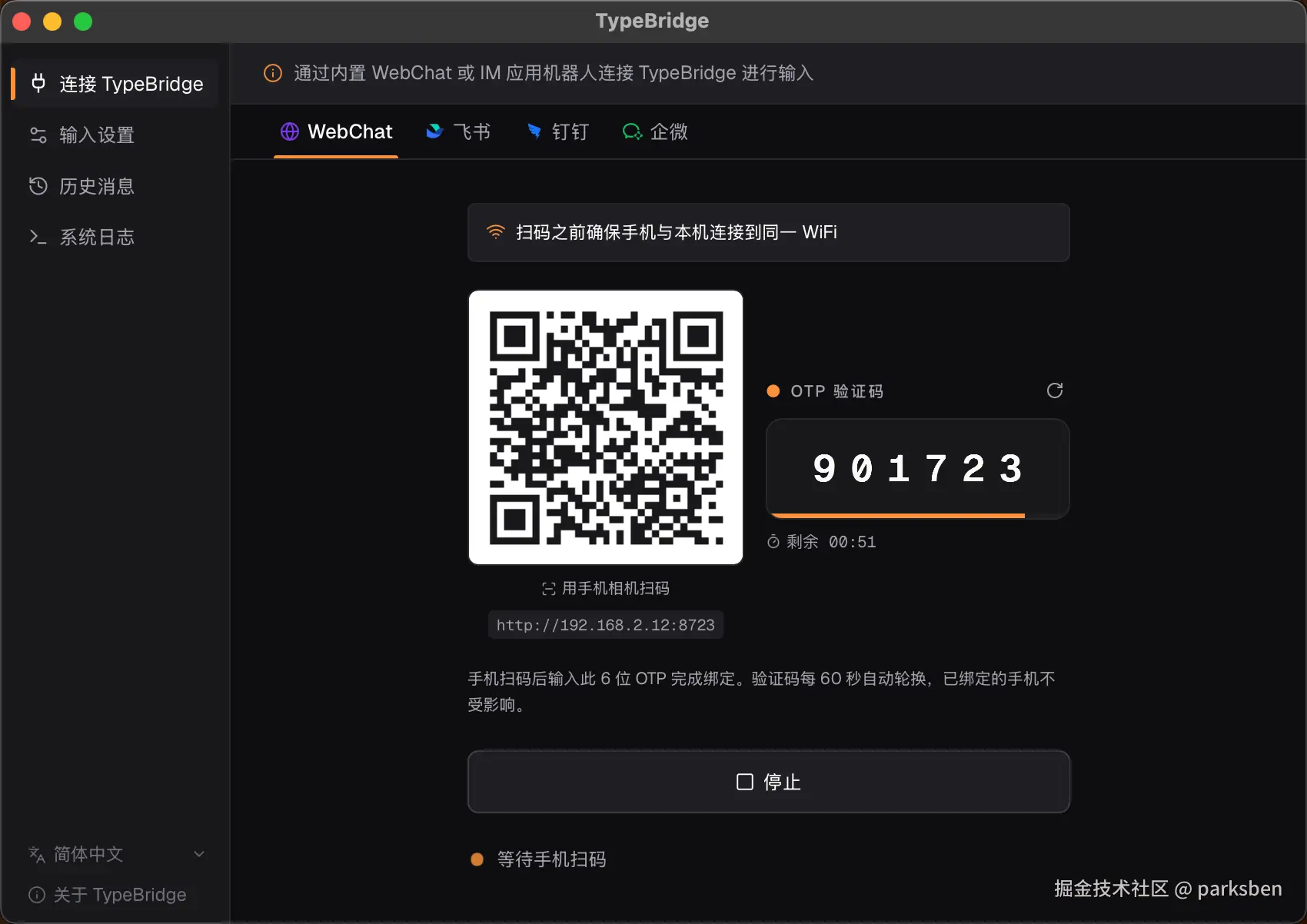Switch to the 企微 tab
This screenshot has width=1307, height=924.
[x=655, y=132]
